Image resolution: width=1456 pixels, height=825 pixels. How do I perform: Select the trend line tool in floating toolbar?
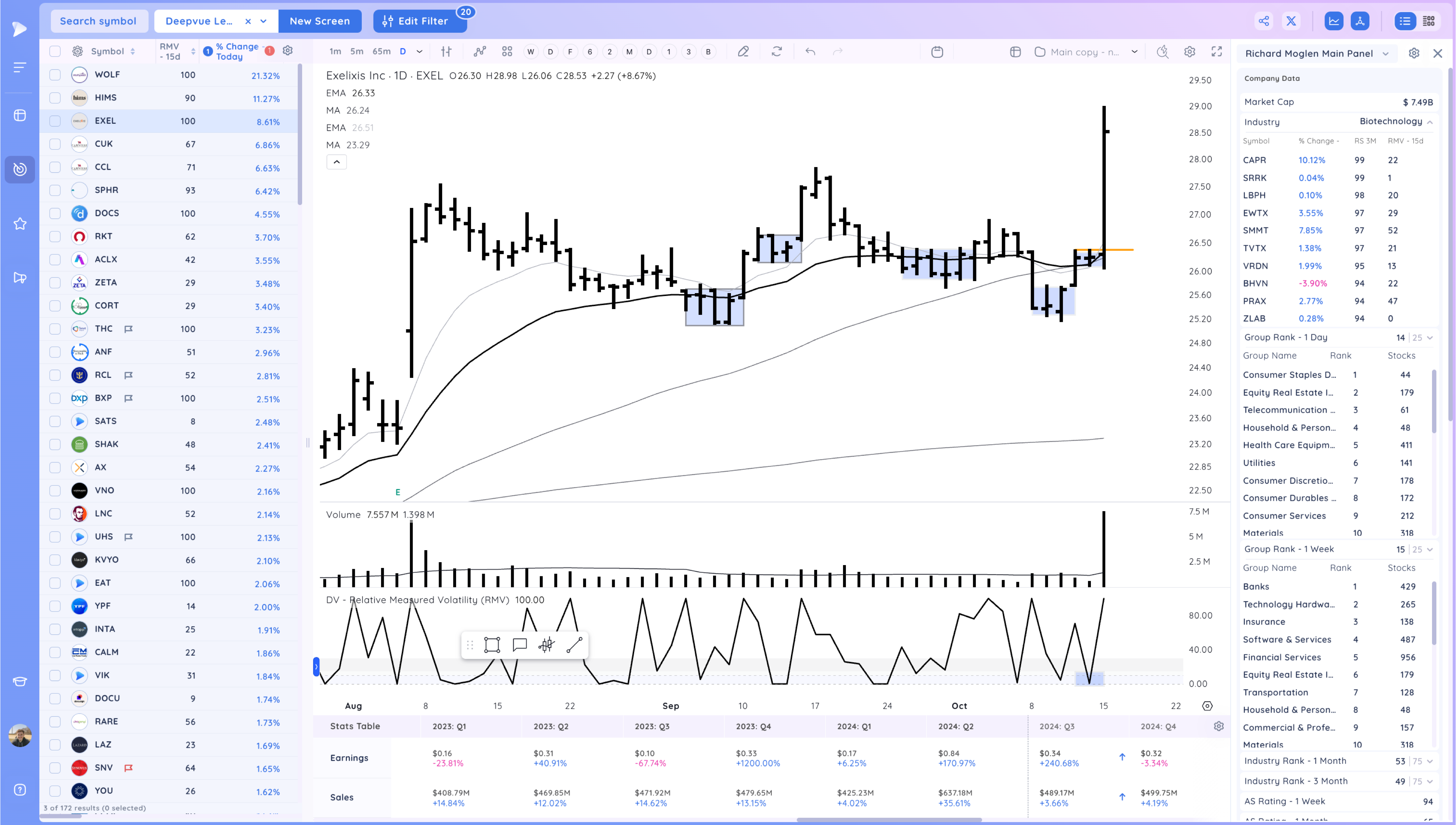[574, 645]
